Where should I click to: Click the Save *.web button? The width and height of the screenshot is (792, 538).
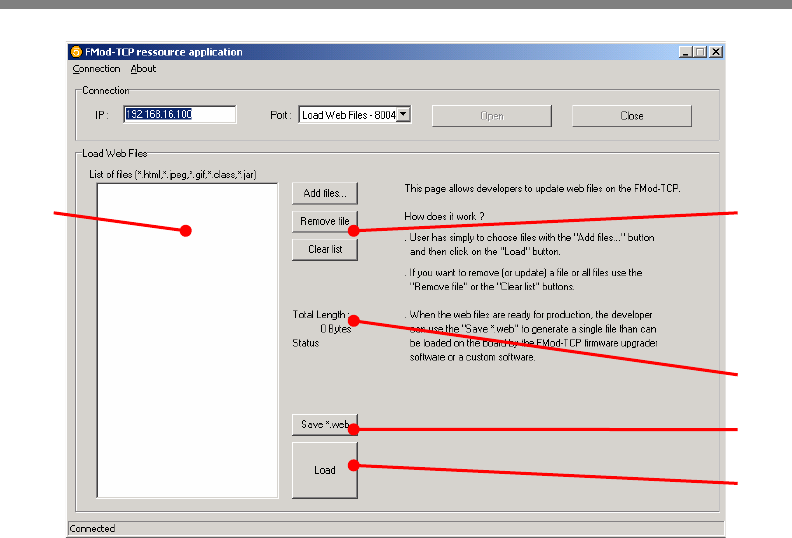pos(325,424)
